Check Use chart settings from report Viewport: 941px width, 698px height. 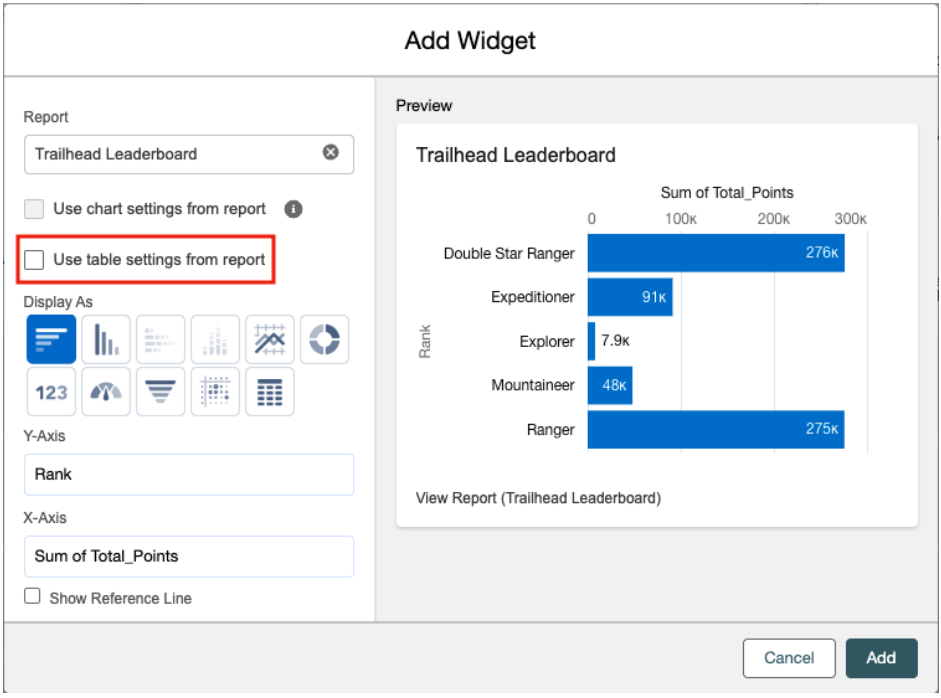pyautogui.click(x=35, y=209)
